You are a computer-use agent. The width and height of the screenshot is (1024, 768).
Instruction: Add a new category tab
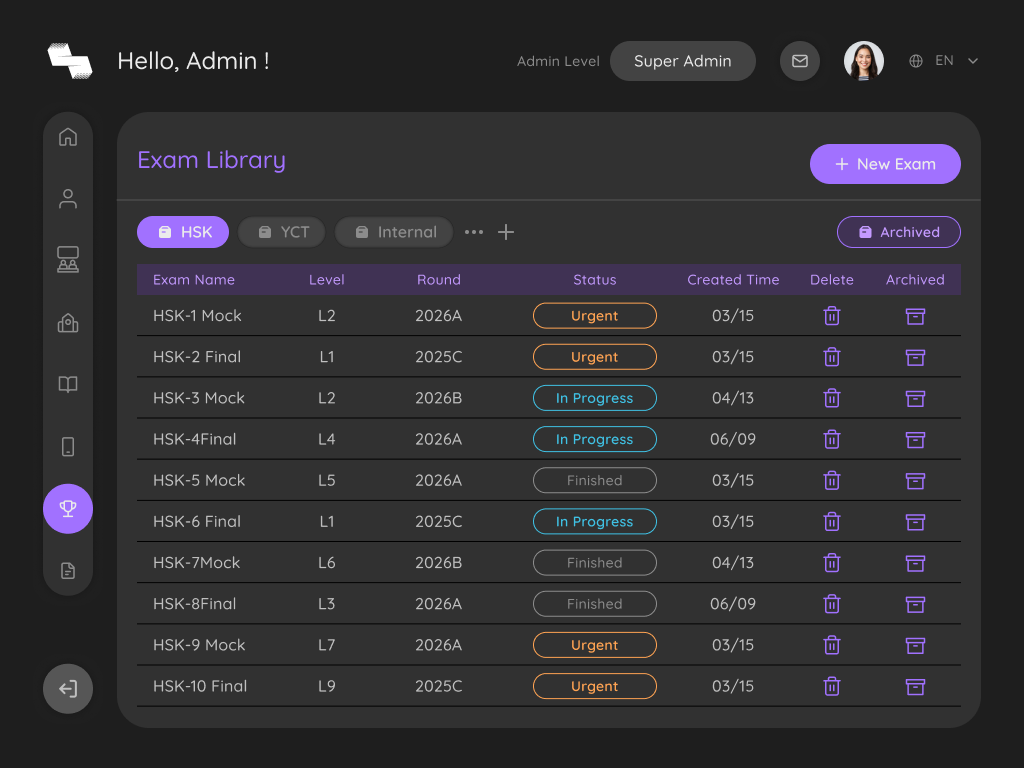pyautogui.click(x=506, y=232)
